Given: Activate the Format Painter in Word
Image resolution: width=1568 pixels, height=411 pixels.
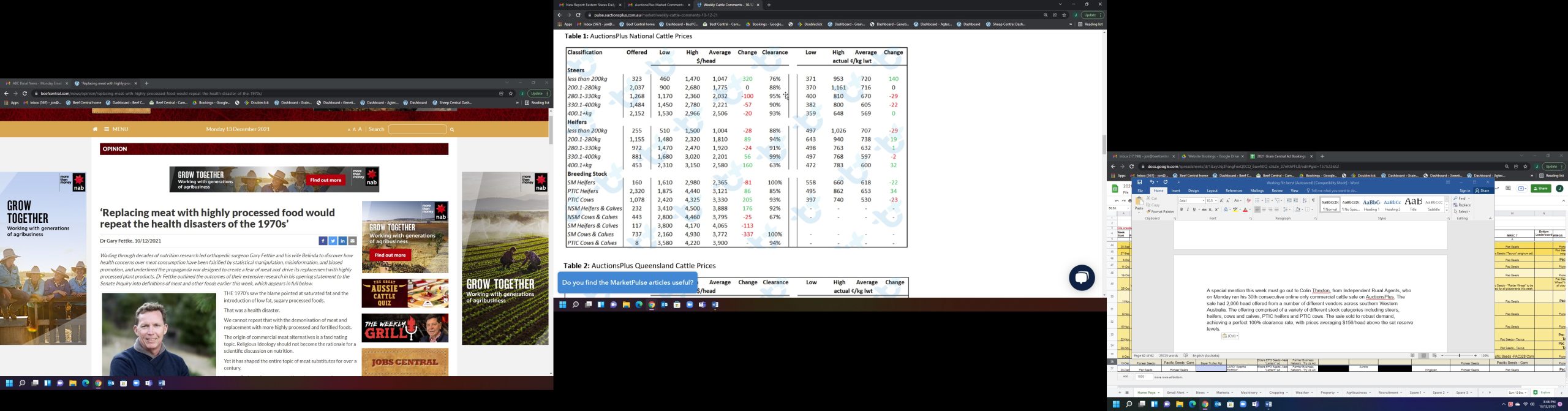Looking at the screenshot, I should coord(1161,212).
